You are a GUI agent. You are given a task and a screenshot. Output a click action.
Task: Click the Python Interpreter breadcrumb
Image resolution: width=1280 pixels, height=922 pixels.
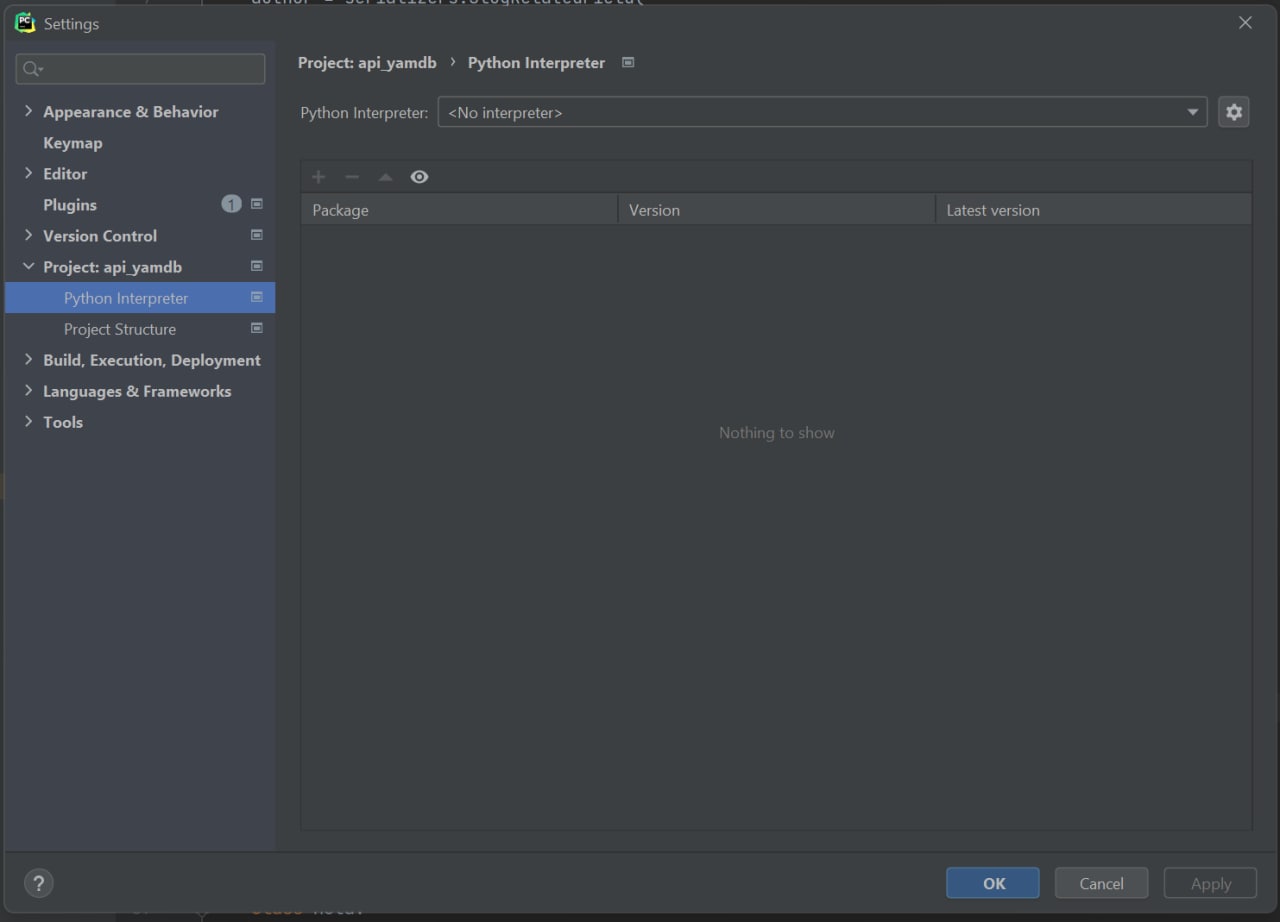coord(536,62)
